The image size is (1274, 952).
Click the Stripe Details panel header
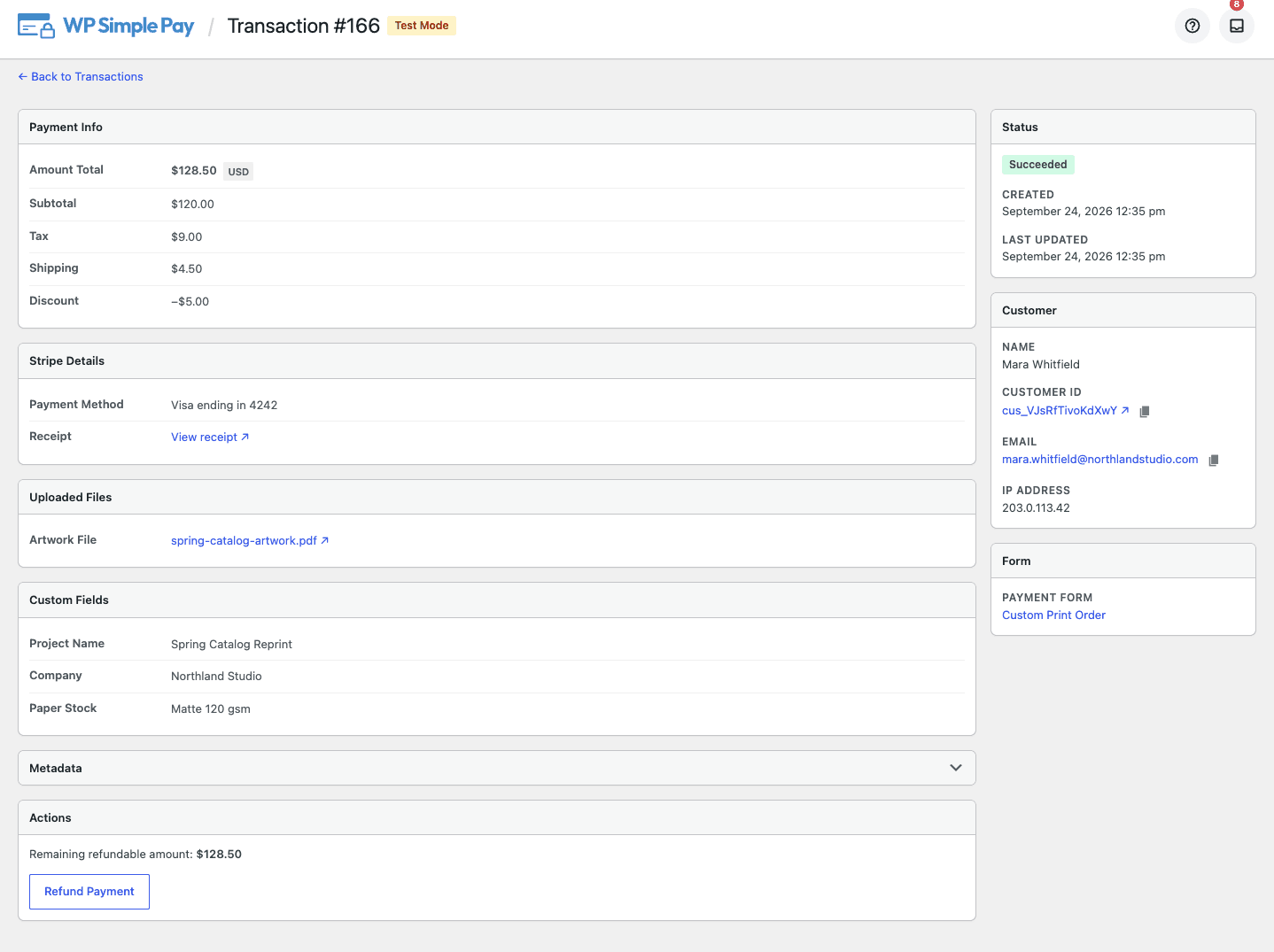(497, 361)
